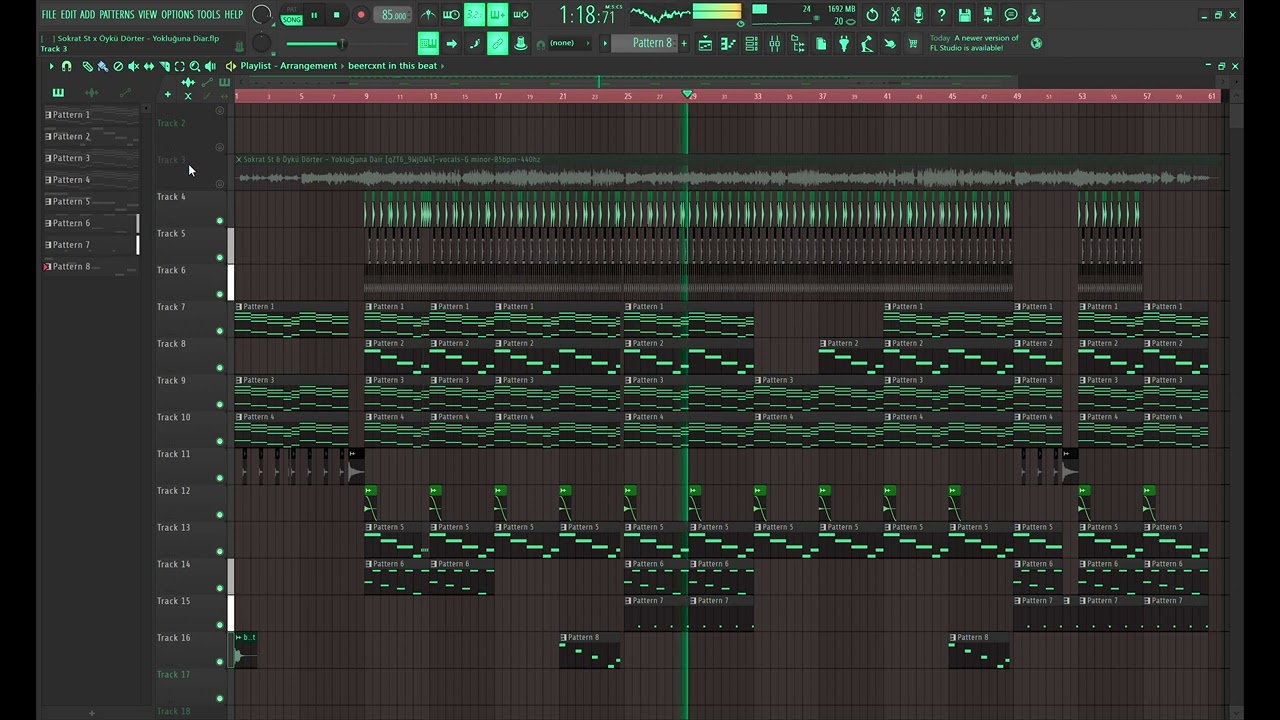Open the Pattern 8 selector

pyautogui.click(x=645, y=43)
